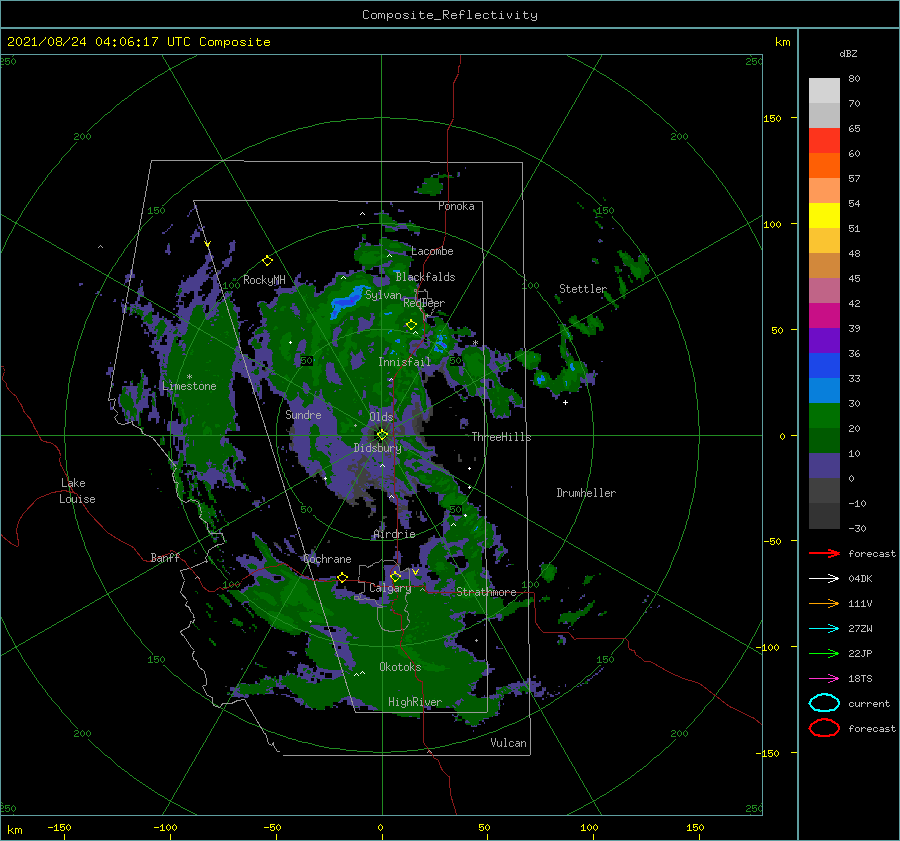Image resolution: width=900 pixels, height=841 pixels.
Task: Click the Olds city label
Action: pos(381,417)
